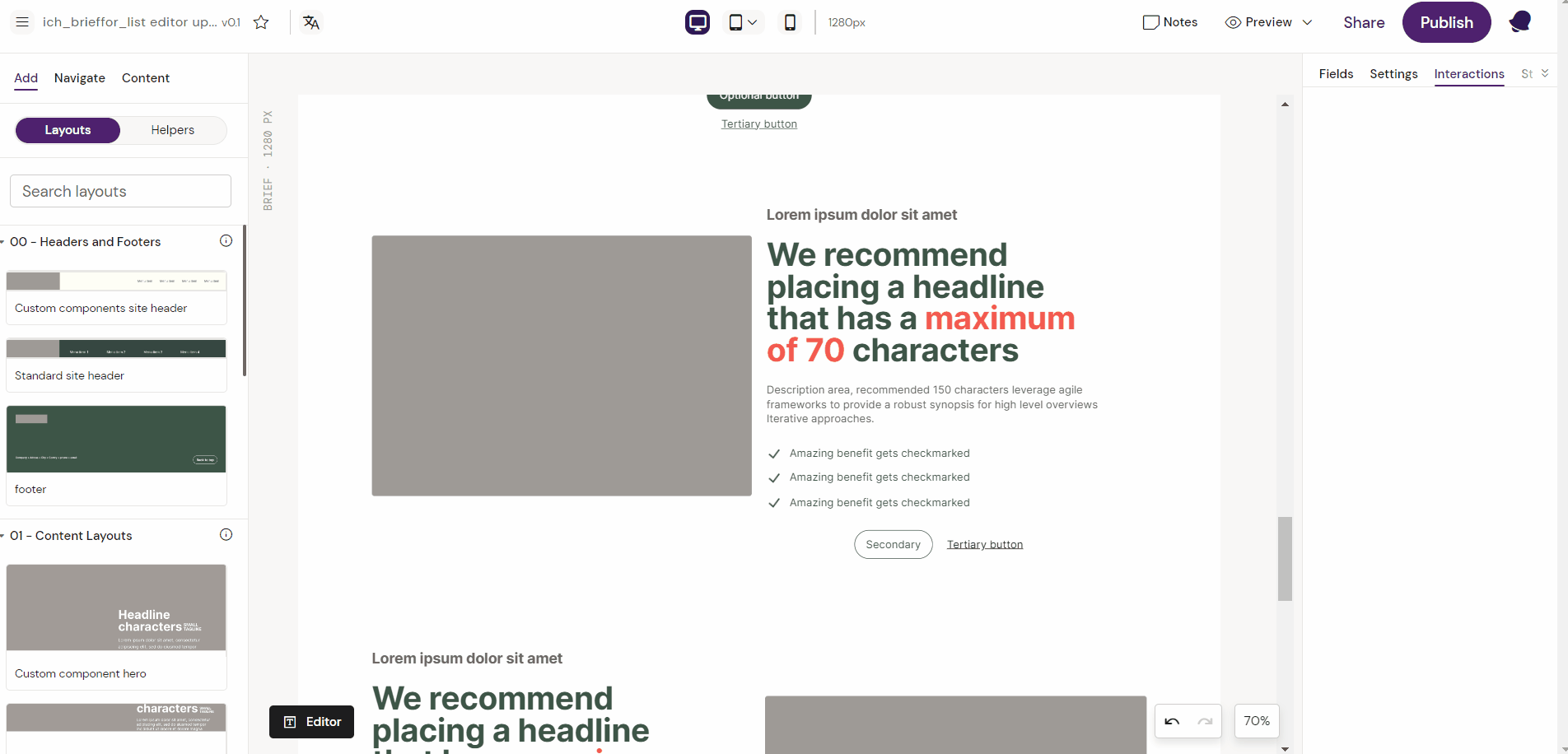Viewport: 1568px width, 754px height.
Task: Click the 70% zoom level control
Action: [x=1256, y=720]
